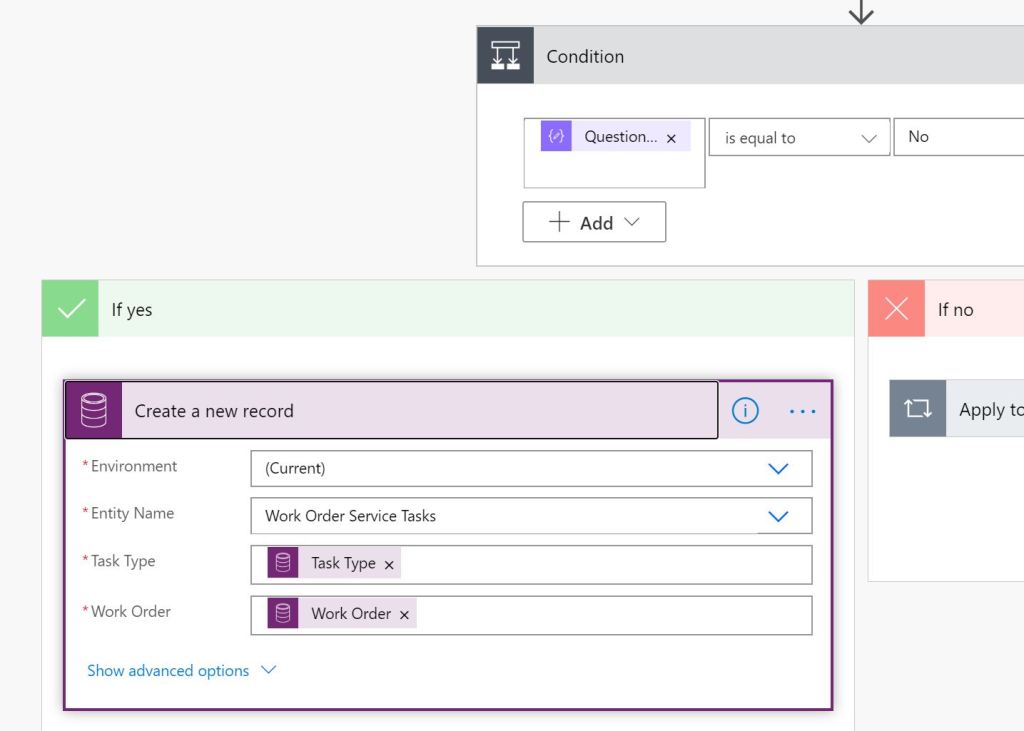This screenshot has width=1024, height=731.
Task: Click the Create a new record database icon
Action: 94,410
